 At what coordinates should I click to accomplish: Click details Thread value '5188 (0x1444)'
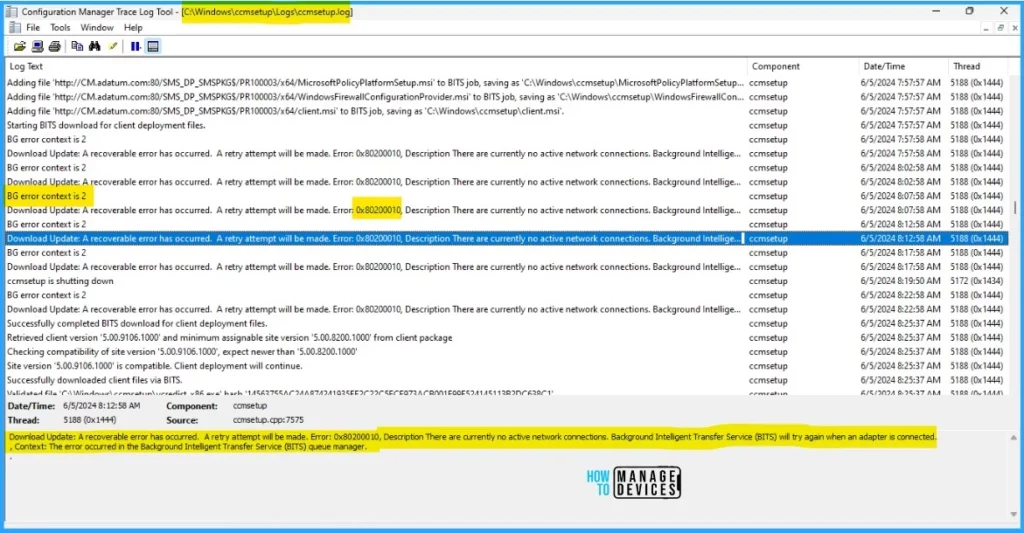tap(89, 420)
